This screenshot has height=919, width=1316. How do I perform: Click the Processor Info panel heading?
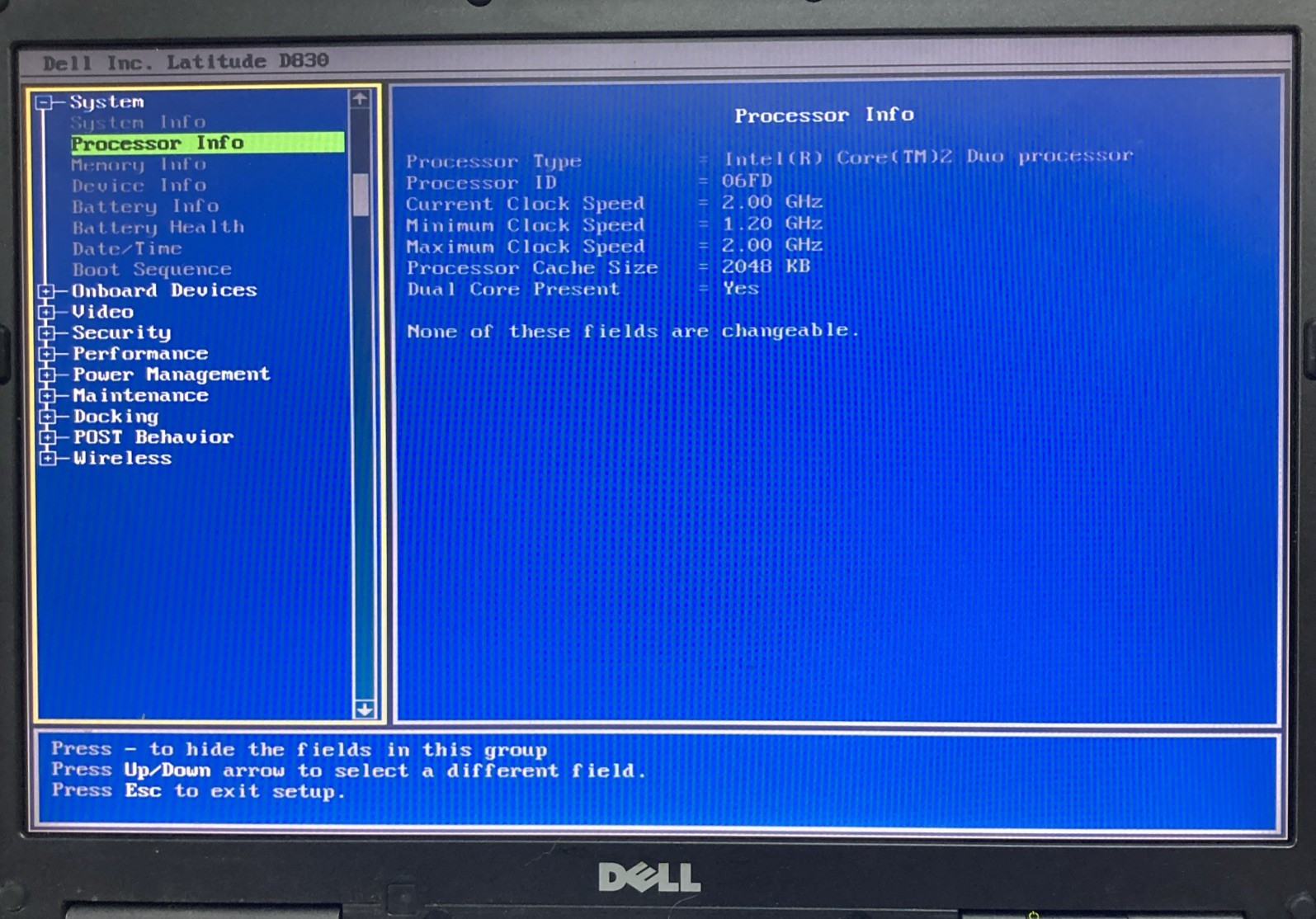pyautogui.click(x=824, y=115)
